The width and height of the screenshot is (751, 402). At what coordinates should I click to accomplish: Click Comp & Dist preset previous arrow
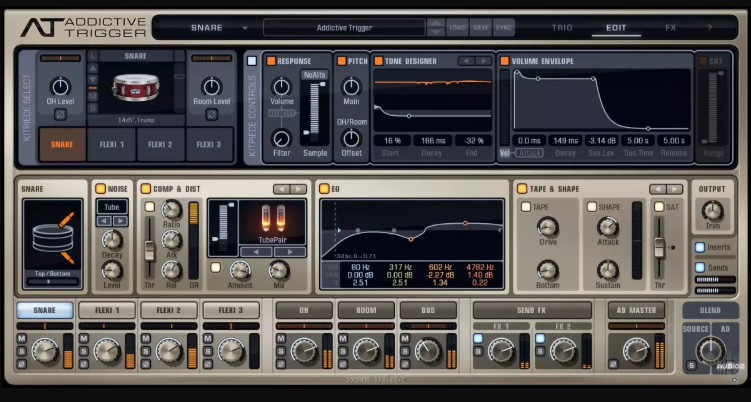click(282, 189)
